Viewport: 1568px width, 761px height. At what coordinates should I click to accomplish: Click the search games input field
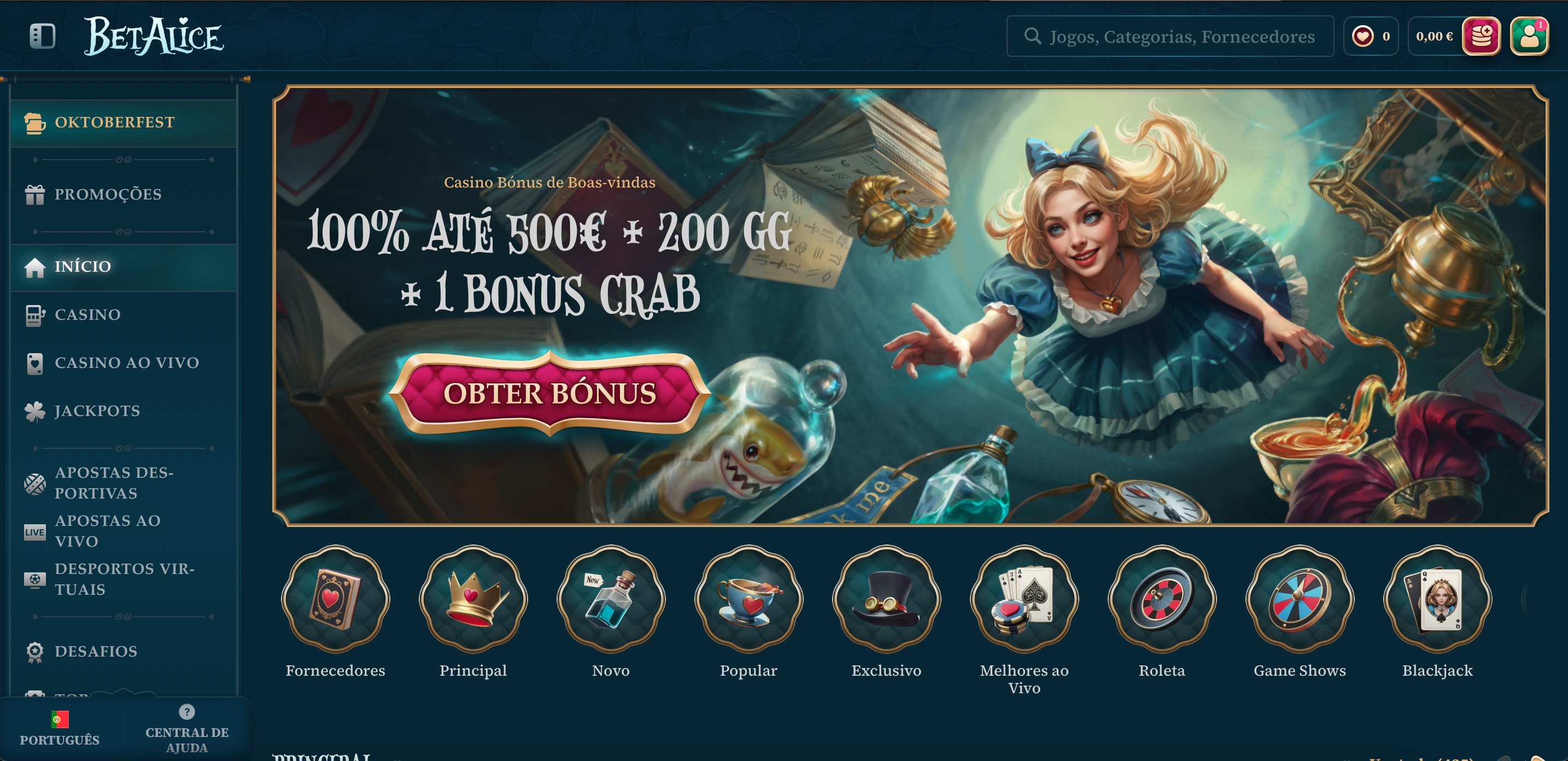[1170, 37]
